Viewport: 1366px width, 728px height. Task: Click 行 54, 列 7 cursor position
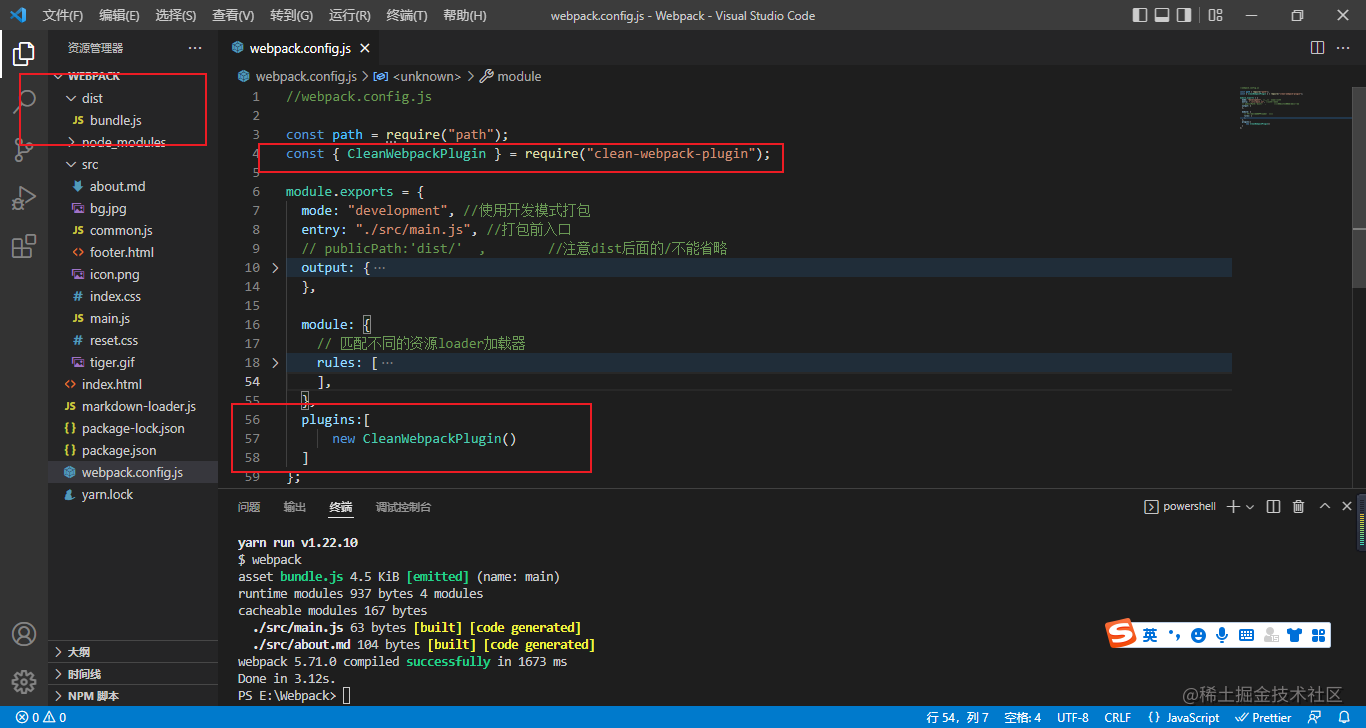(x=957, y=717)
